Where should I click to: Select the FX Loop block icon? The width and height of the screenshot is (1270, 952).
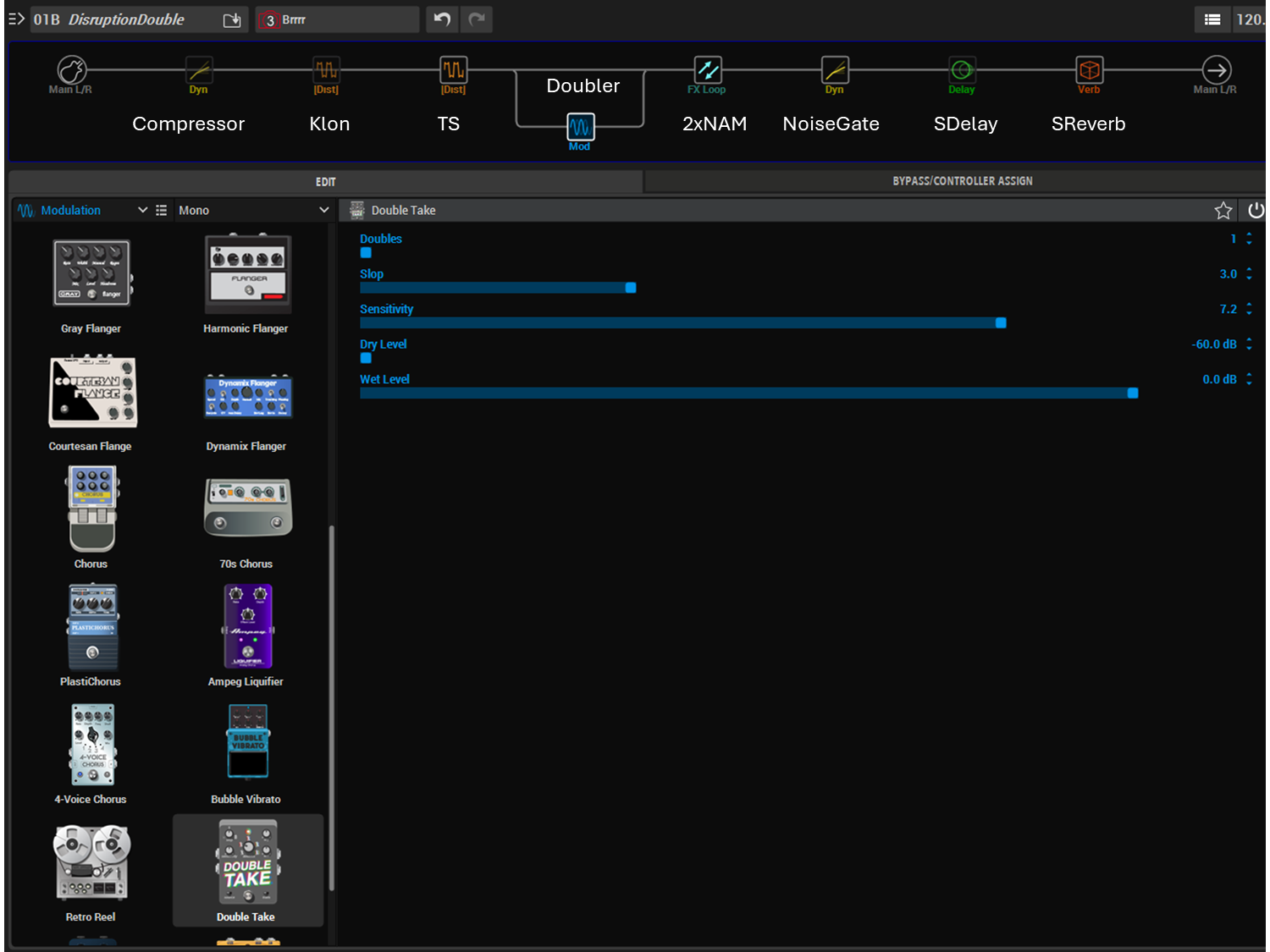(x=707, y=69)
